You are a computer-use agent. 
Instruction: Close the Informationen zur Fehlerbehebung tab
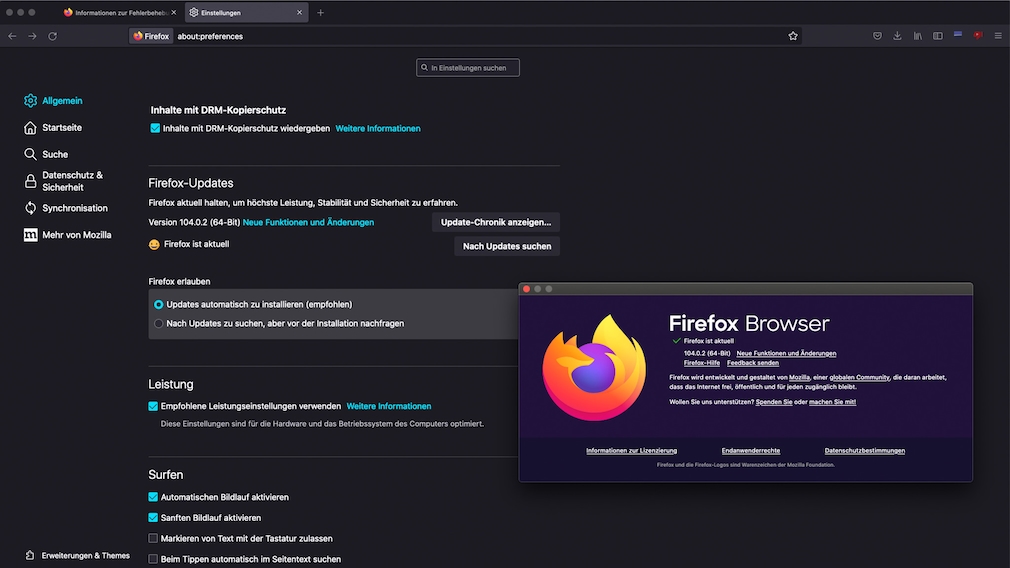click(174, 12)
